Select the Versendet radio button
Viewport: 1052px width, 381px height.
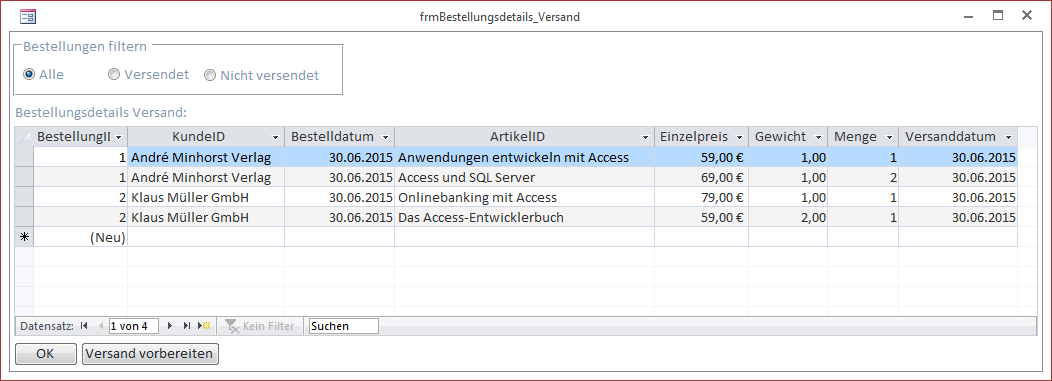(x=114, y=75)
